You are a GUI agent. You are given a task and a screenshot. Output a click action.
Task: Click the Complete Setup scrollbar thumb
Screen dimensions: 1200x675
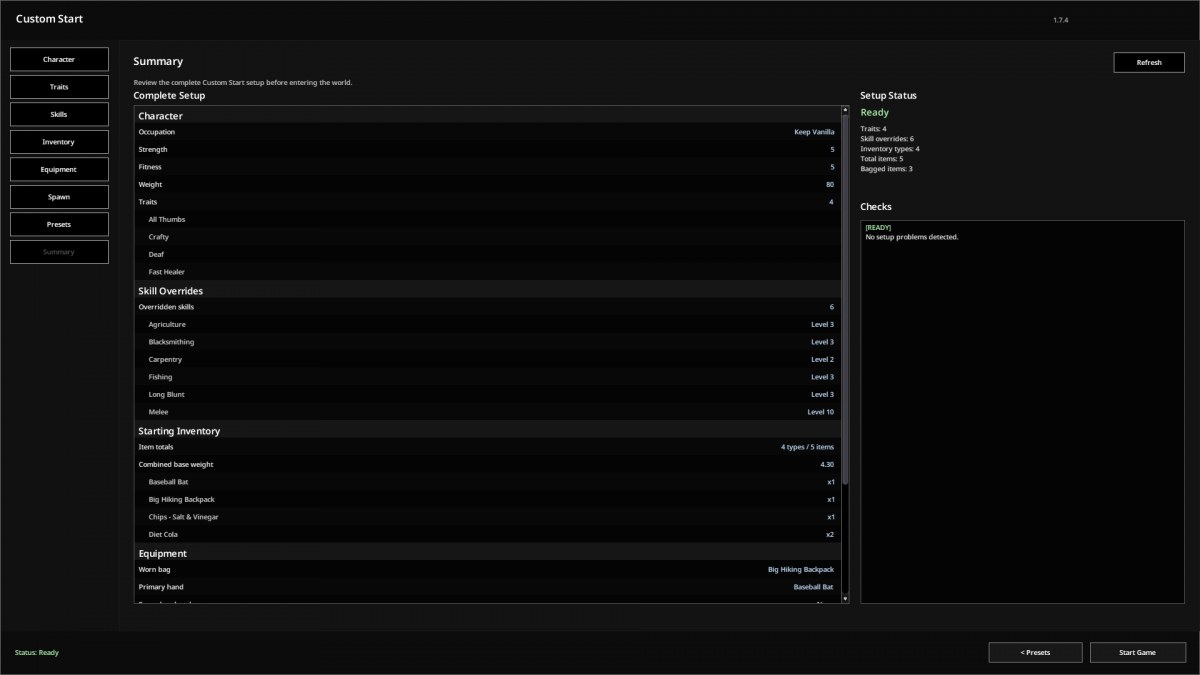[845, 298]
